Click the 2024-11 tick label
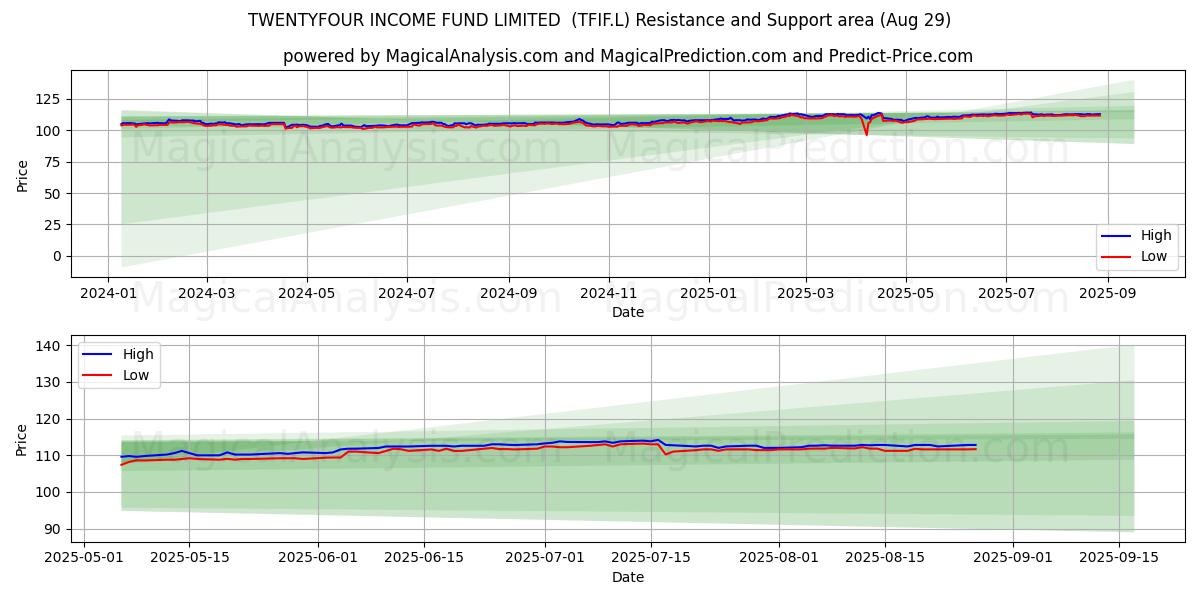This screenshot has width=1200, height=600. 609,295
